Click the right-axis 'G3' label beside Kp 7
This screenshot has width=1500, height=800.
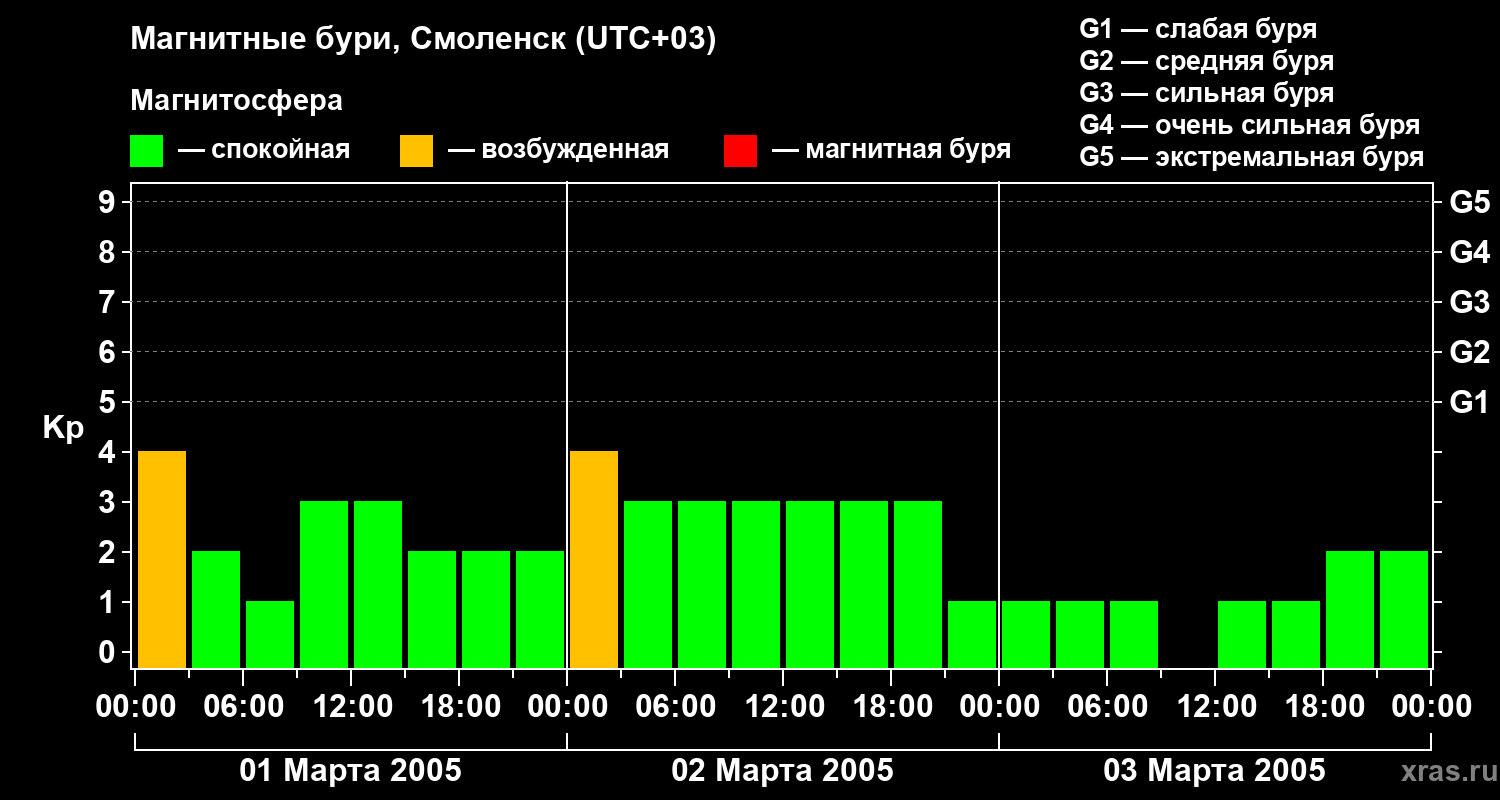(x=1469, y=302)
